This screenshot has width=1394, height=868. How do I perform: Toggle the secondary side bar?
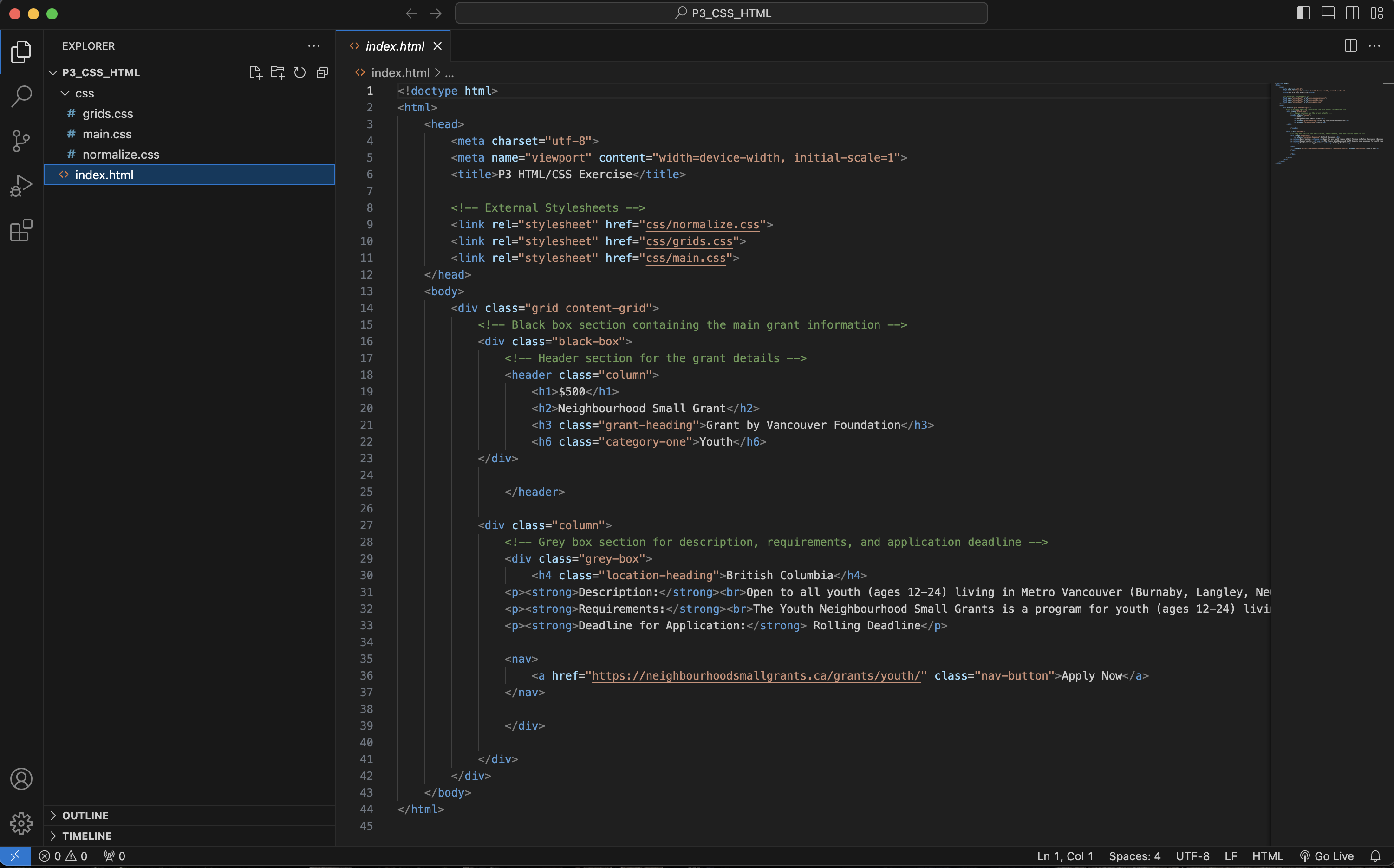1352,13
